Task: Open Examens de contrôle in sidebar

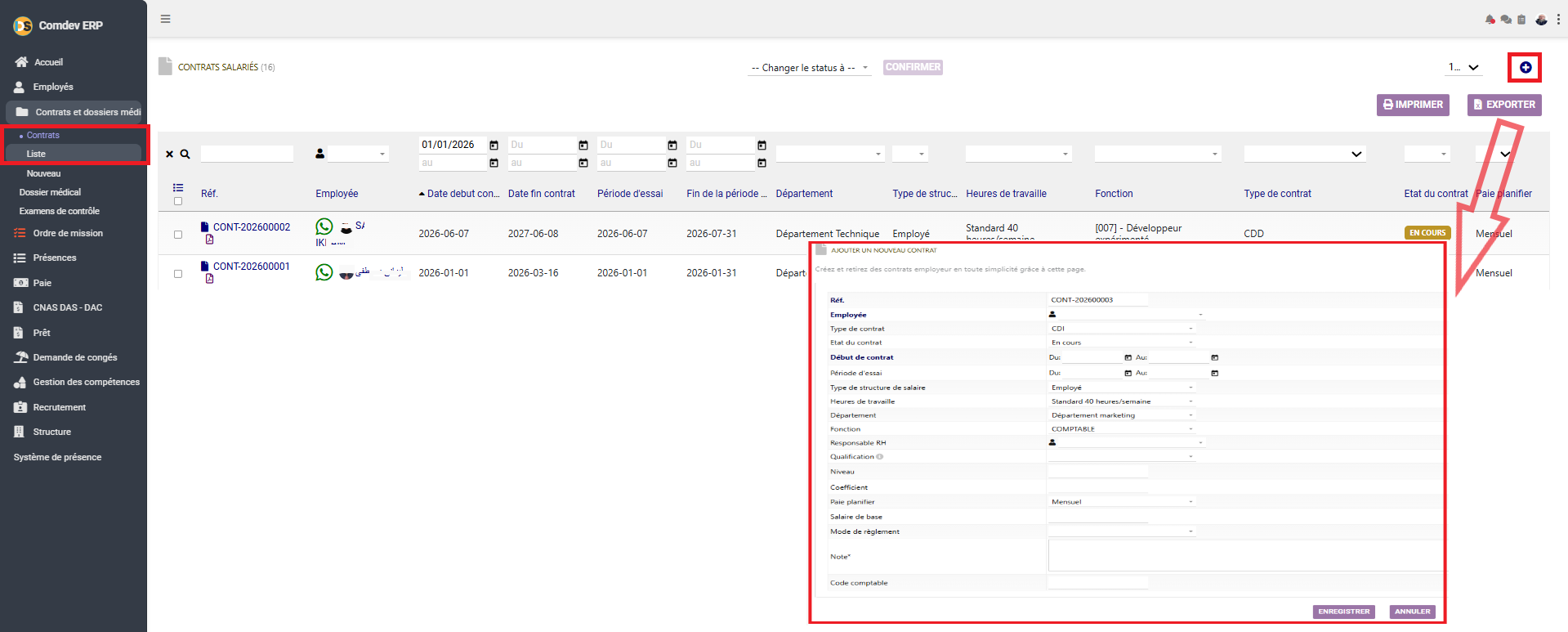Action: click(x=59, y=211)
